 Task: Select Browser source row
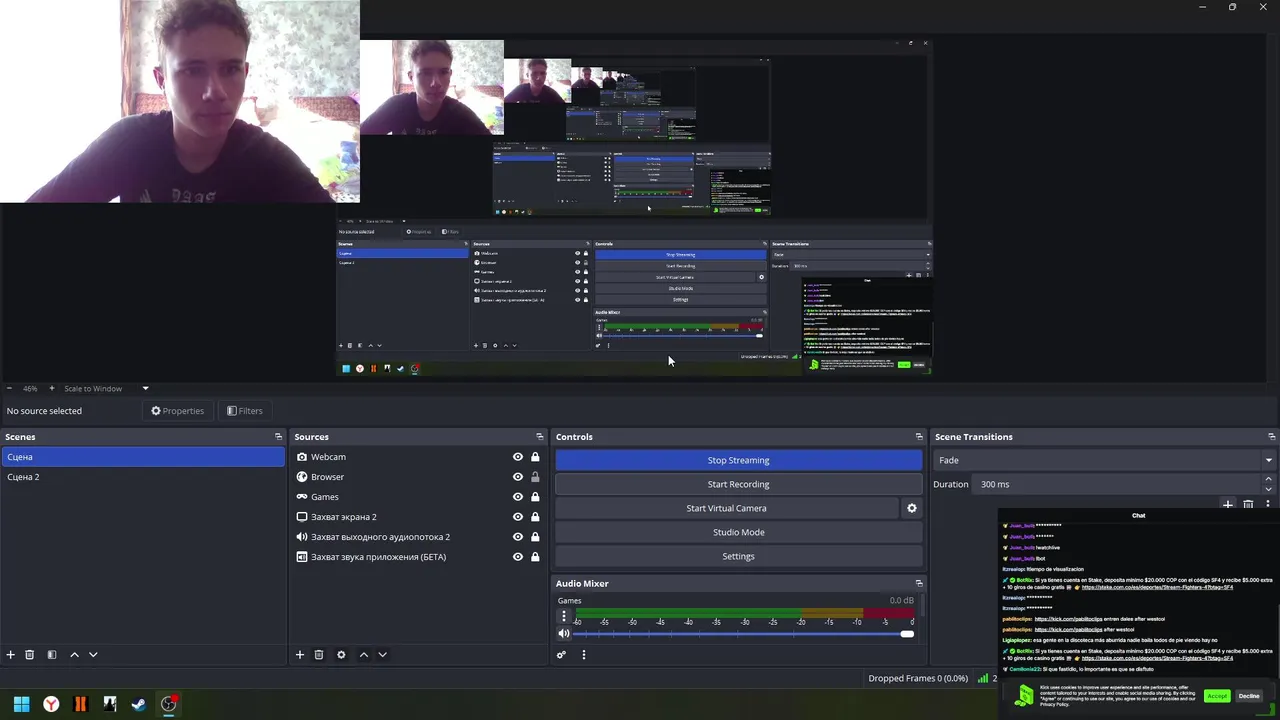(x=418, y=477)
